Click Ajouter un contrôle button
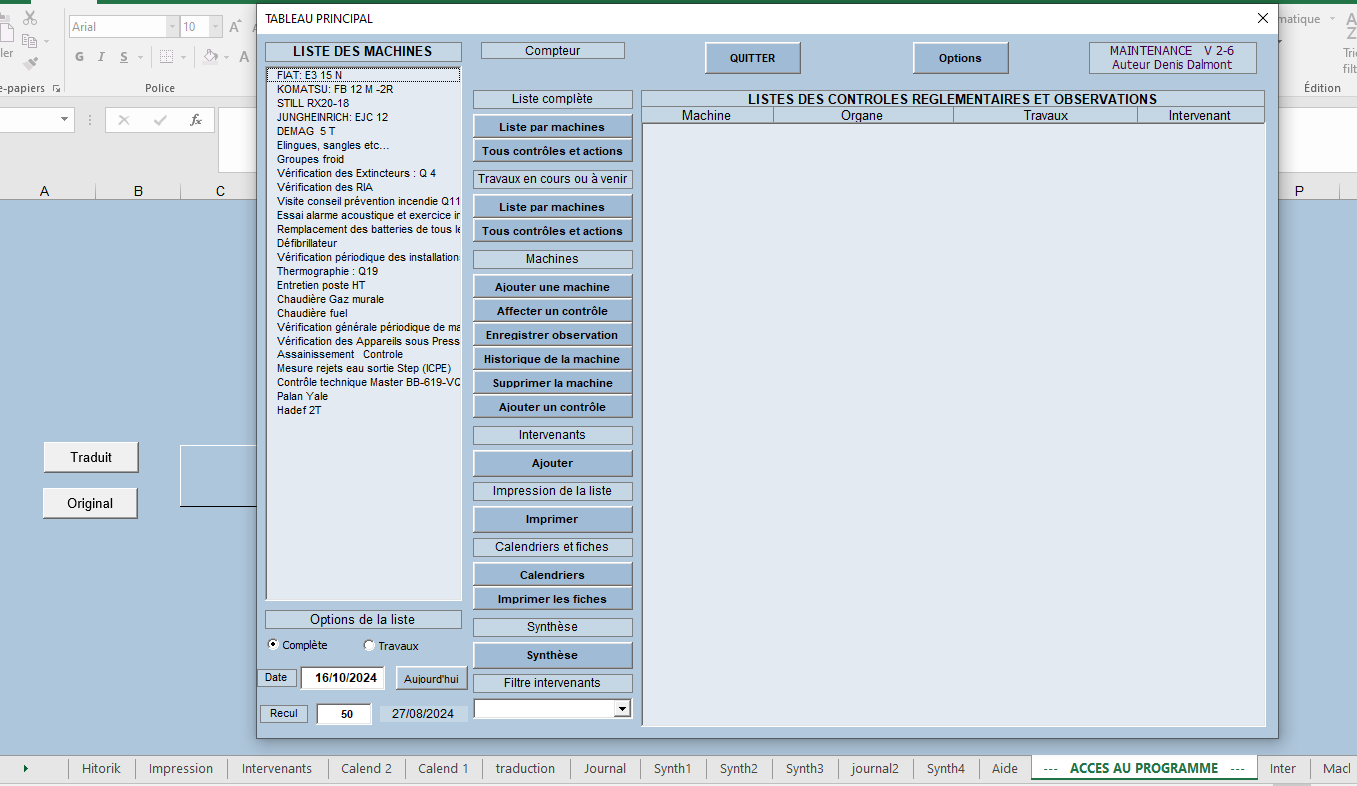This screenshot has height=786, width=1357. pos(553,407)
